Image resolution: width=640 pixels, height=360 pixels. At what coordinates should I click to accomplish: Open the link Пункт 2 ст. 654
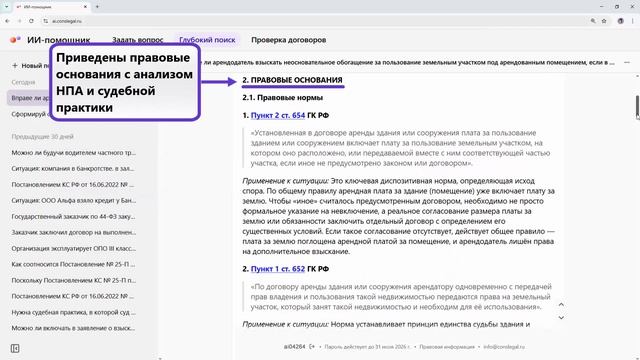[x=278, y=116]
